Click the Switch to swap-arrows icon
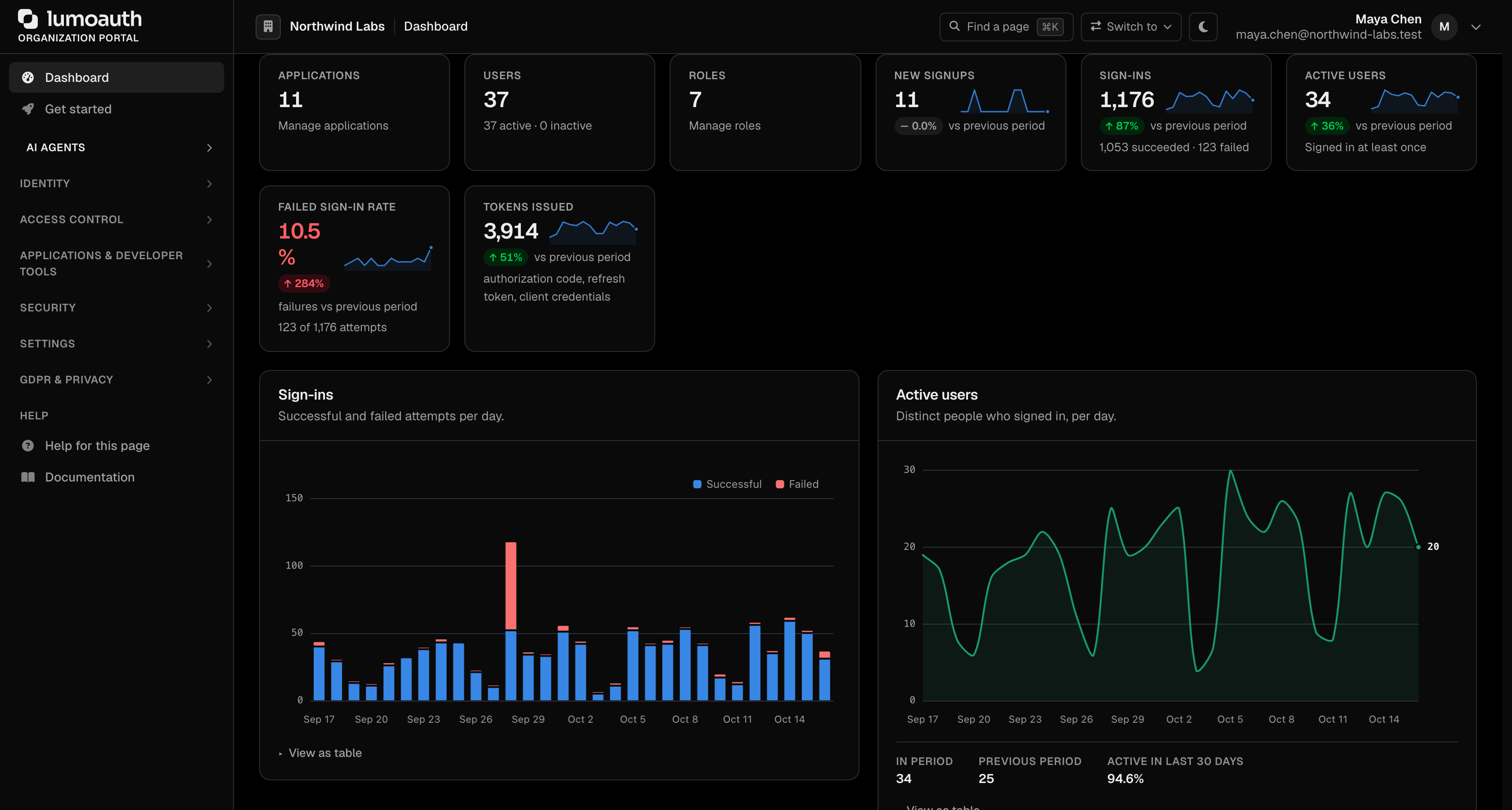This screenshot has height=810, width=1512. (1095, 27)
